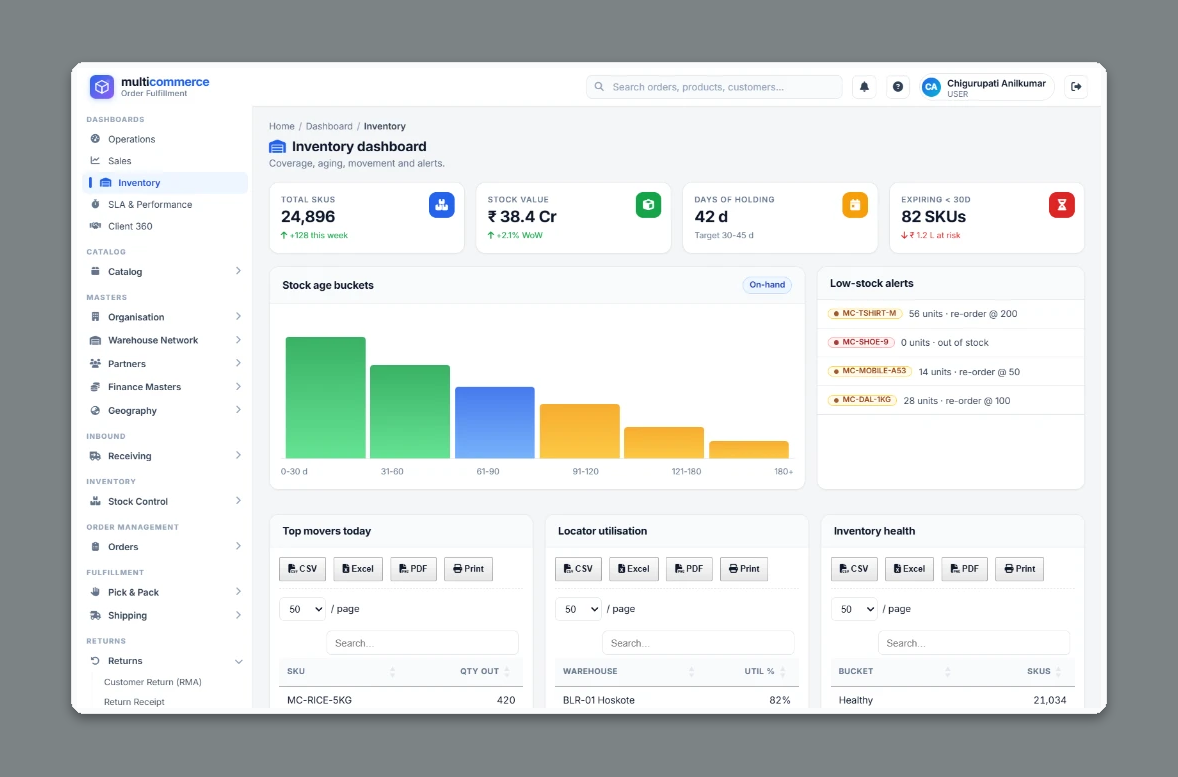
Task: Open Top movers page size dropdown
Action: coord(302,609)
